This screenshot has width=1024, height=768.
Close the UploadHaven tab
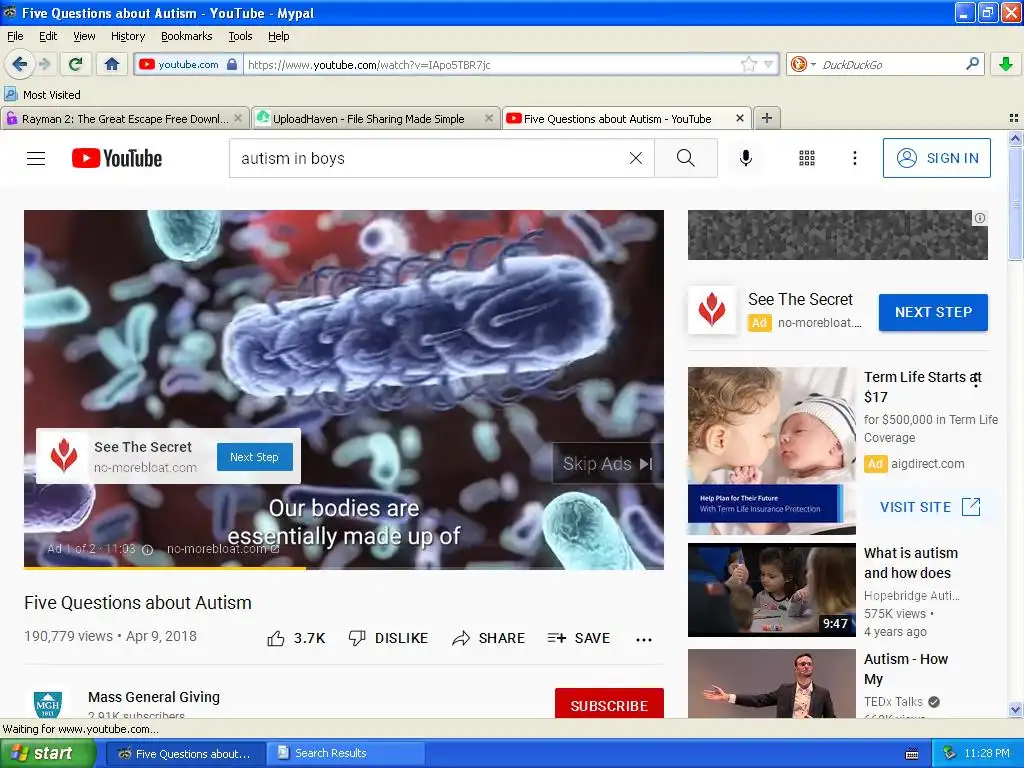coord(488,118)
